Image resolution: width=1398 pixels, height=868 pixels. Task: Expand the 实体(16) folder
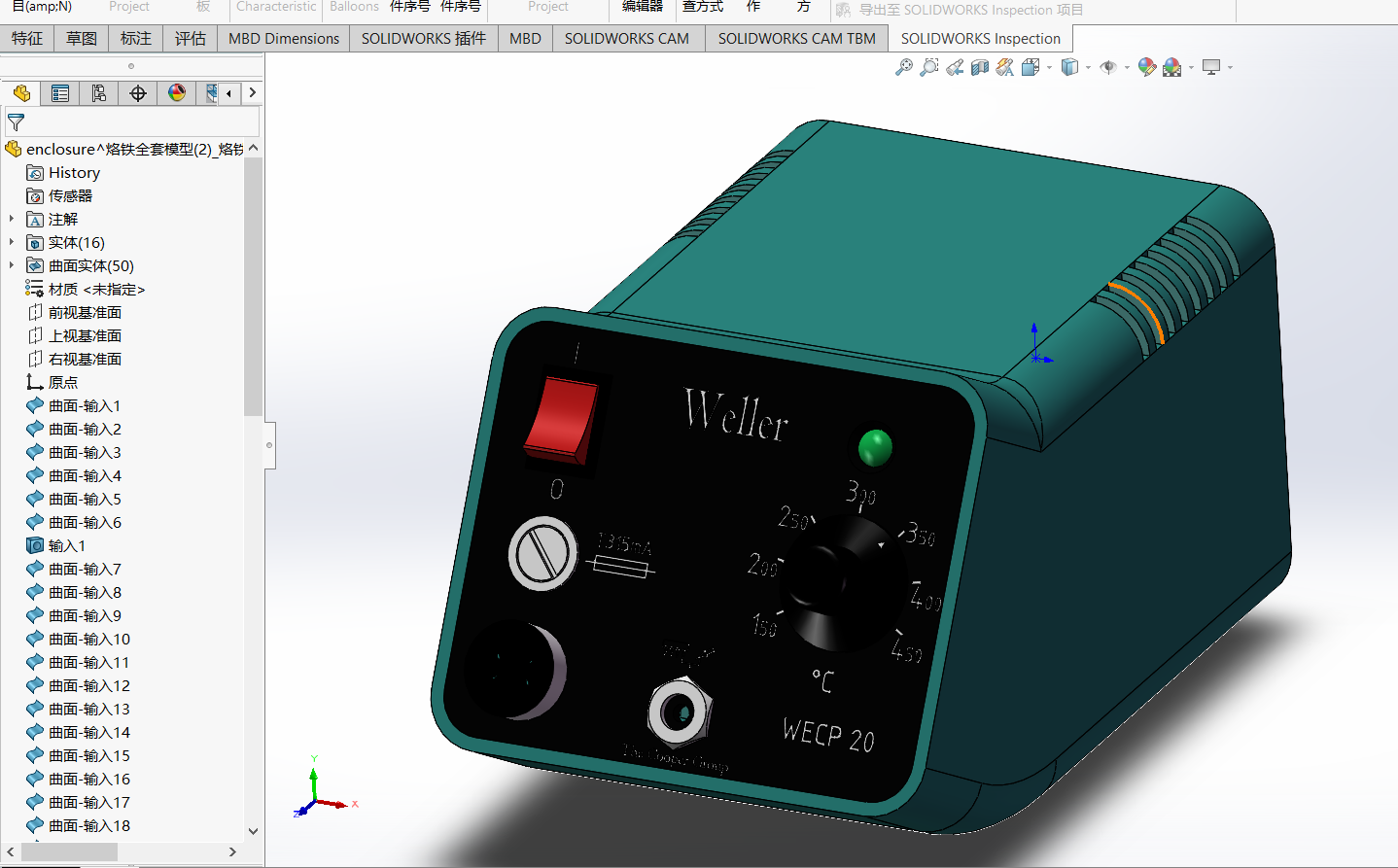pyautogui.click(x=12, y=243)
